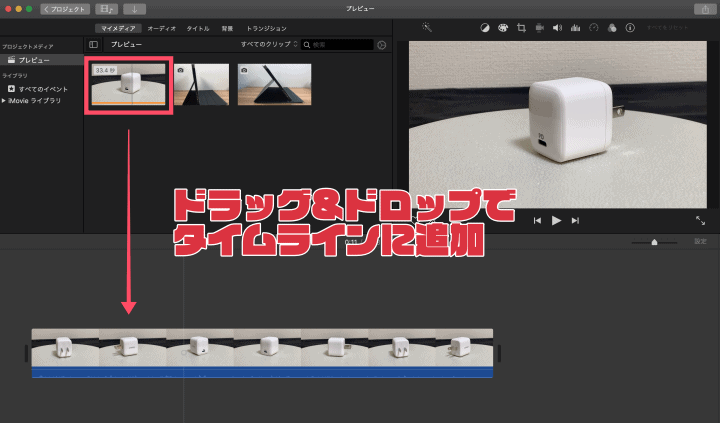
Task: Open the color balance tool
Action: [x=485, y=28]
